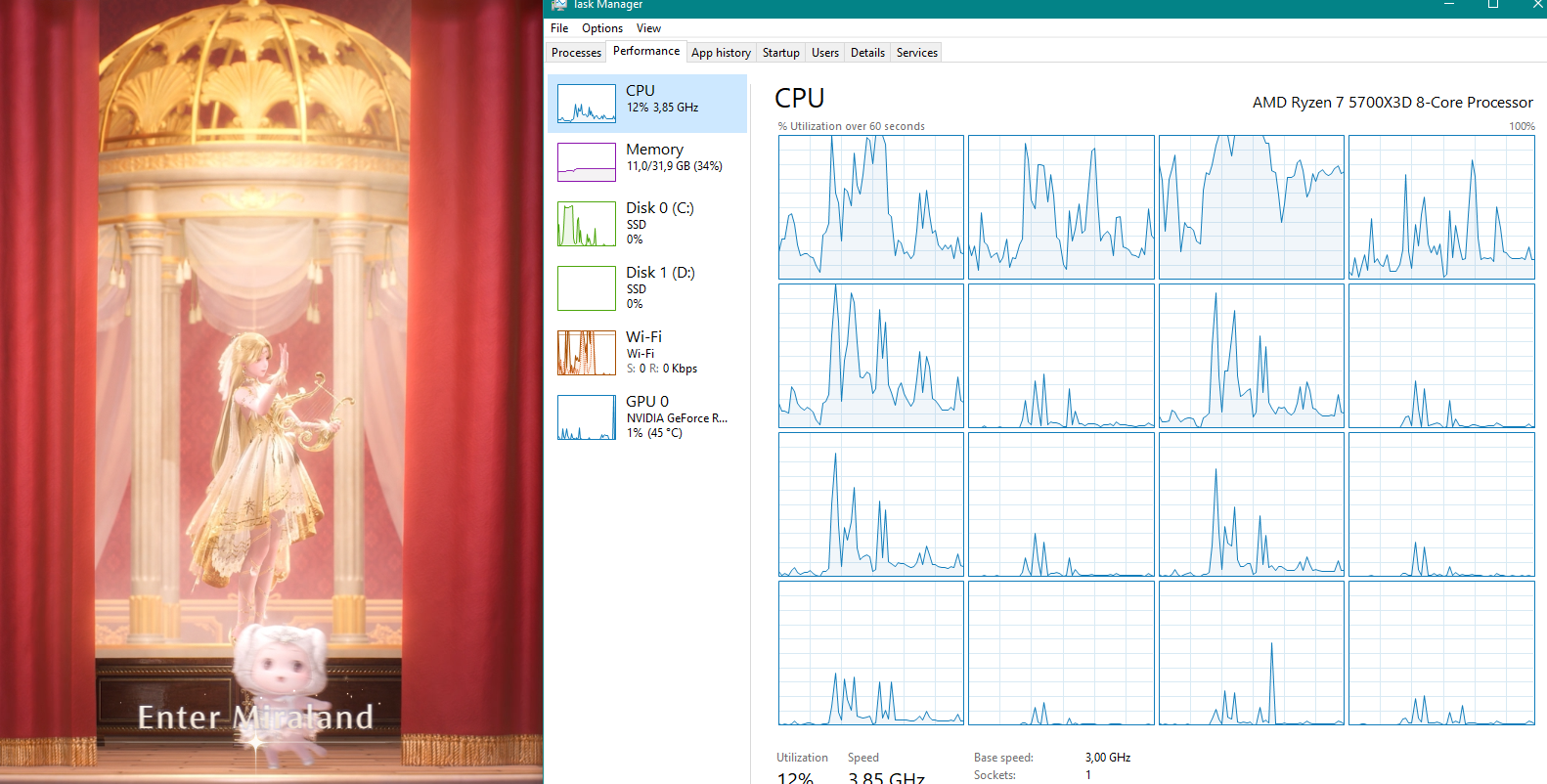Click the top-right logical processor graph
Screen dimensions: 1547x784
(x=1441, y=207)
